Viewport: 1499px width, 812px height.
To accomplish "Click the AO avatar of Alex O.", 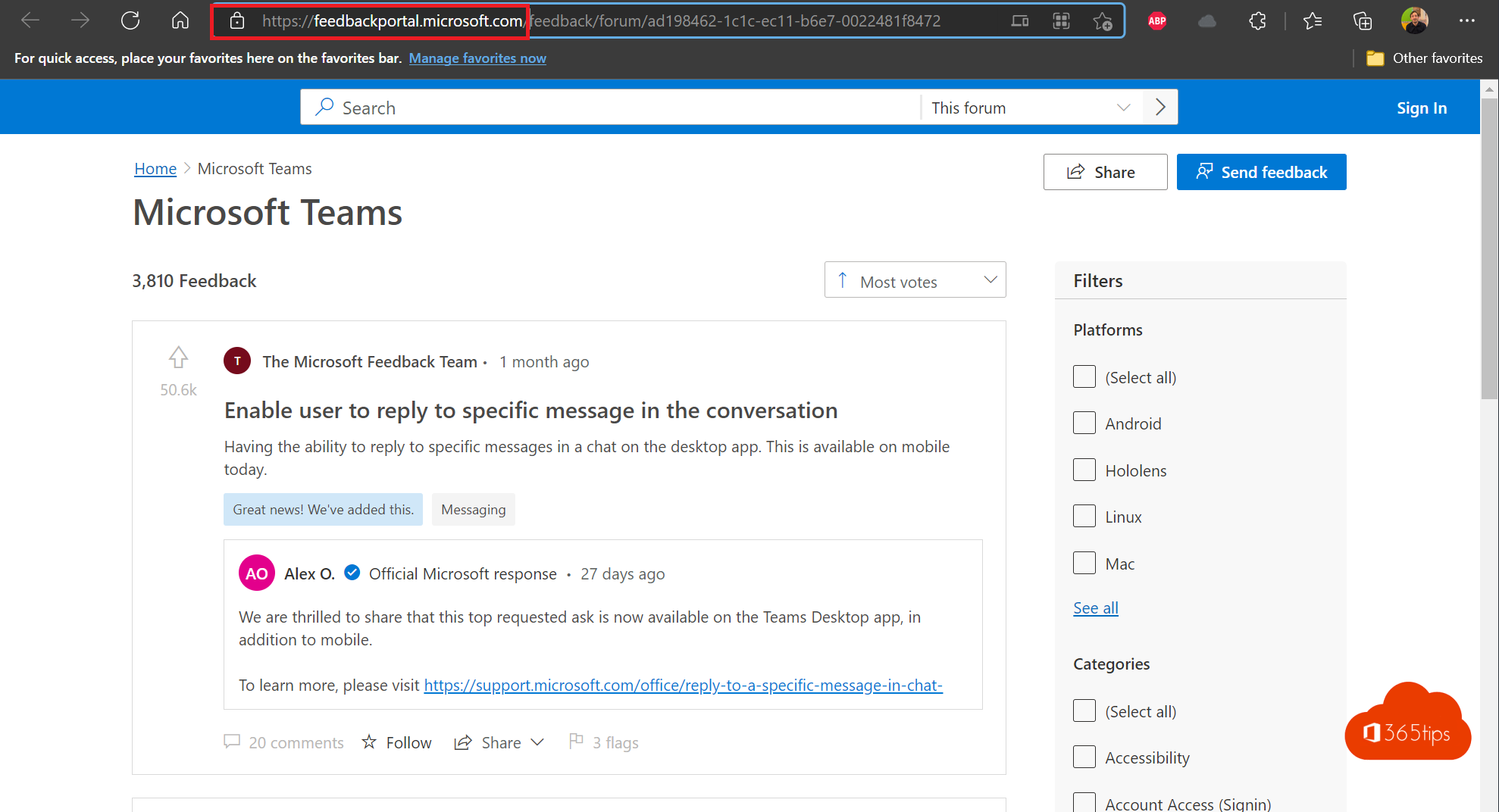I will 256,573.
